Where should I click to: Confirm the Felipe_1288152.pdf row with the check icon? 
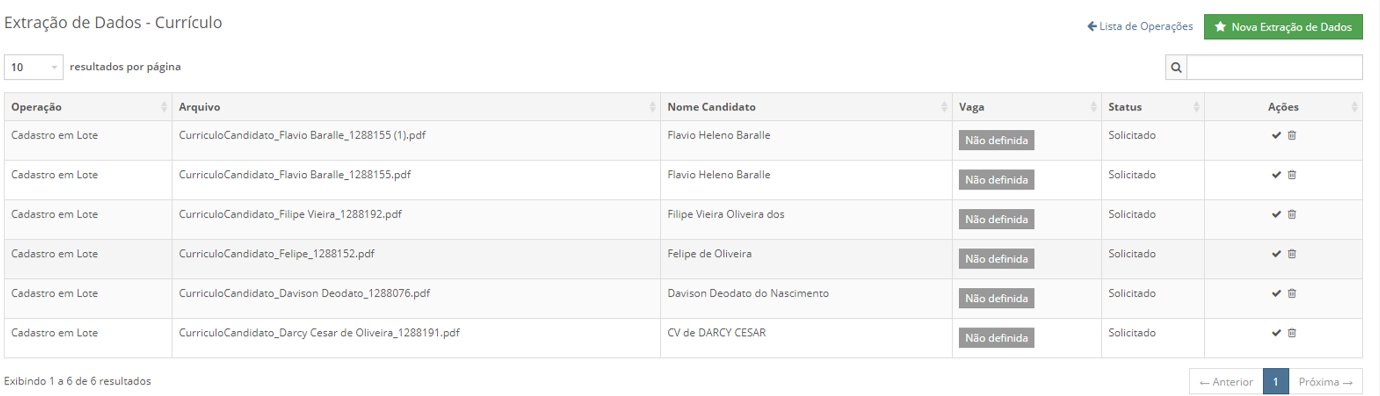pos(1276,254)
